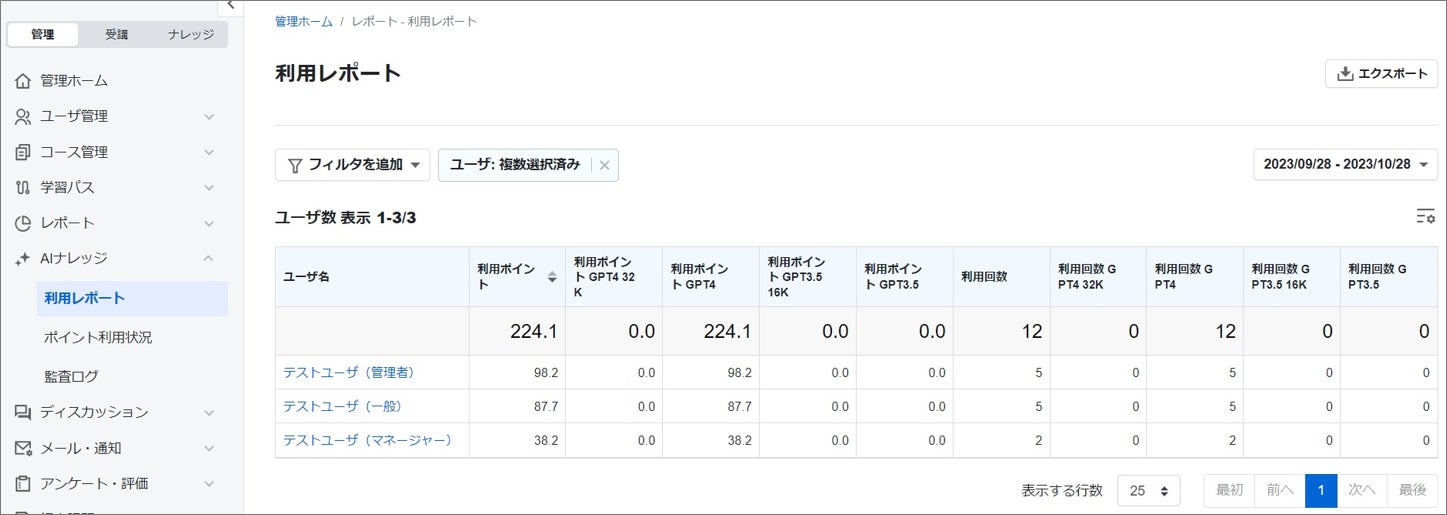Open the フィルタを追加 dropdown
The image size is (1447, 515).
(353, 165)
